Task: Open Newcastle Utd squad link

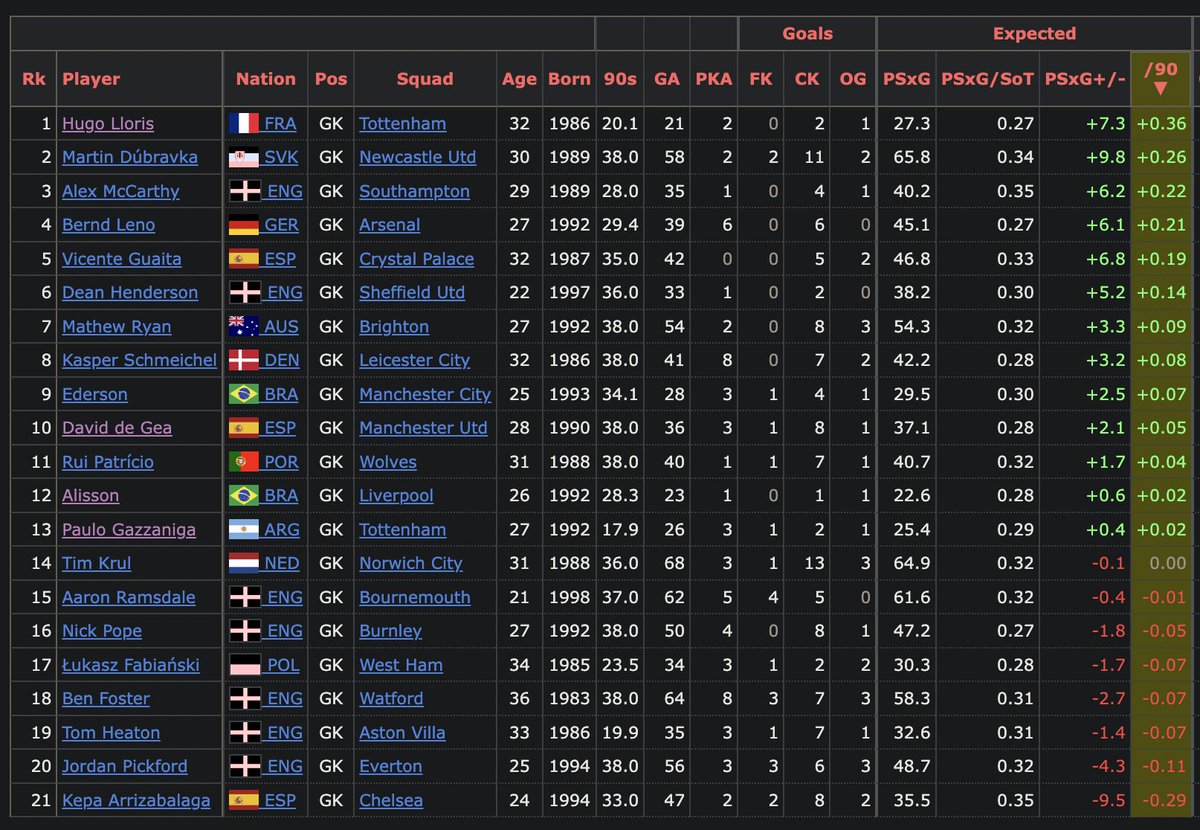Action: pos(418,158)
